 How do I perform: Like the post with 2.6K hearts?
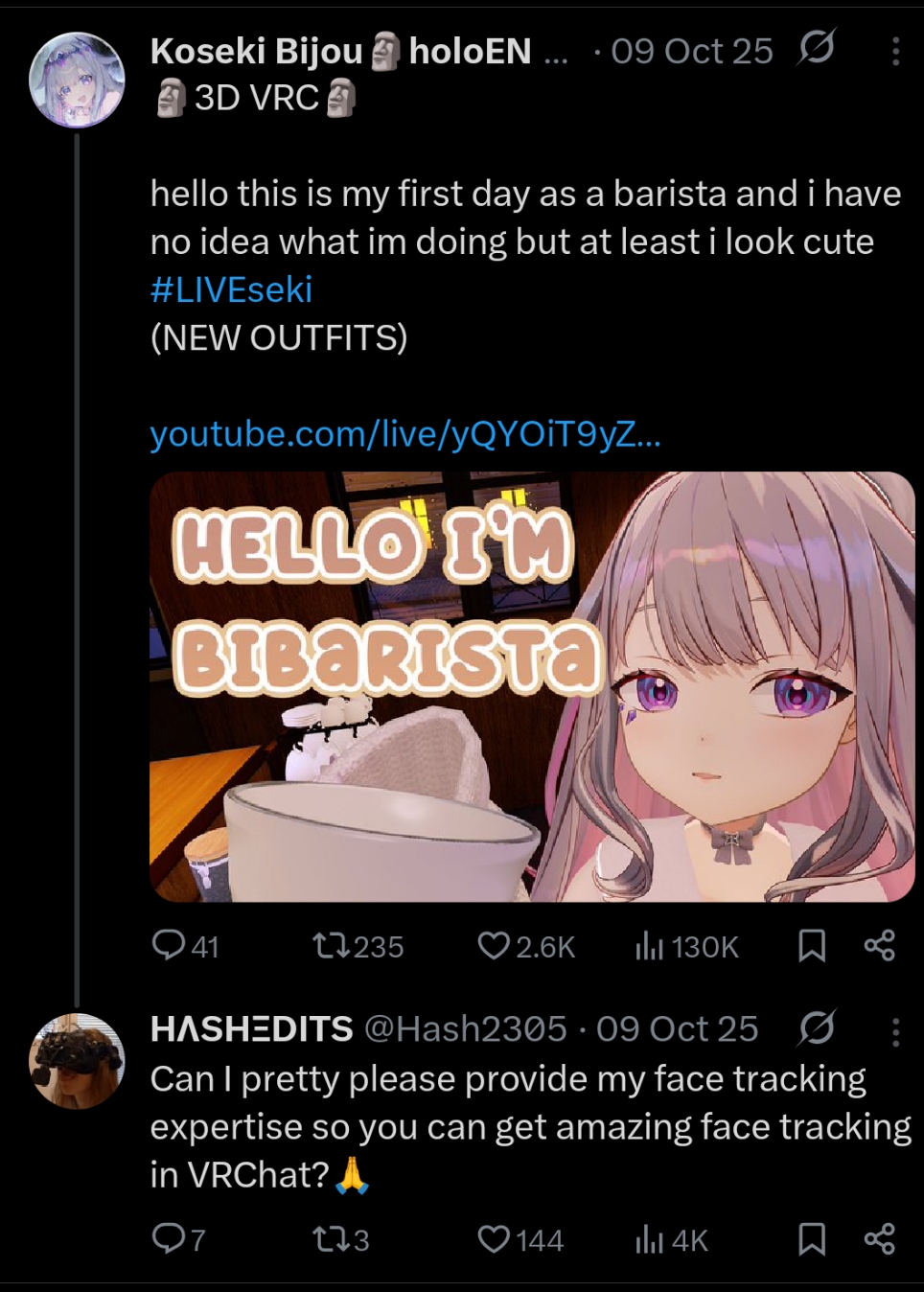494,946
